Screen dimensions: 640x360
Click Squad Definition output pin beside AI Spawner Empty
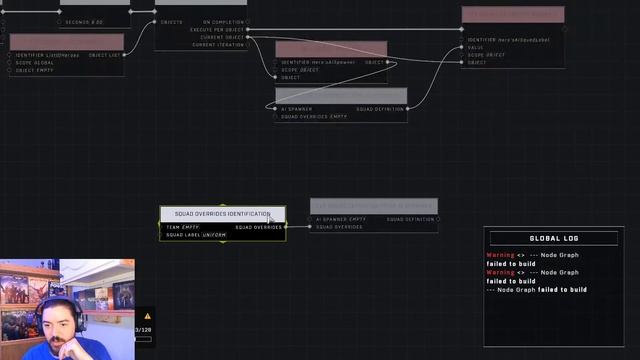pyautogui.click(x=438, y=219)
